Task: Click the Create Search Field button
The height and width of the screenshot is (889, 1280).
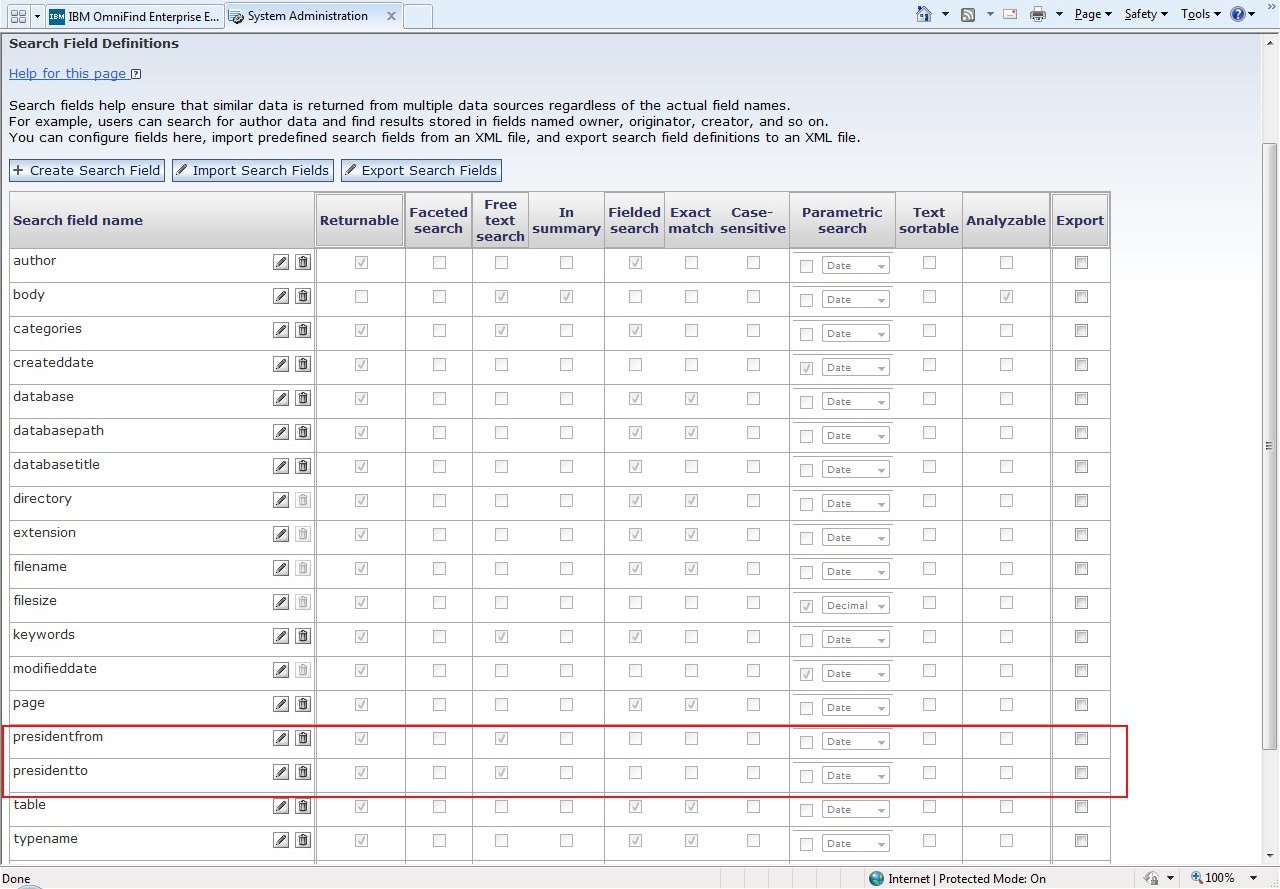Action: coord(87,170)
